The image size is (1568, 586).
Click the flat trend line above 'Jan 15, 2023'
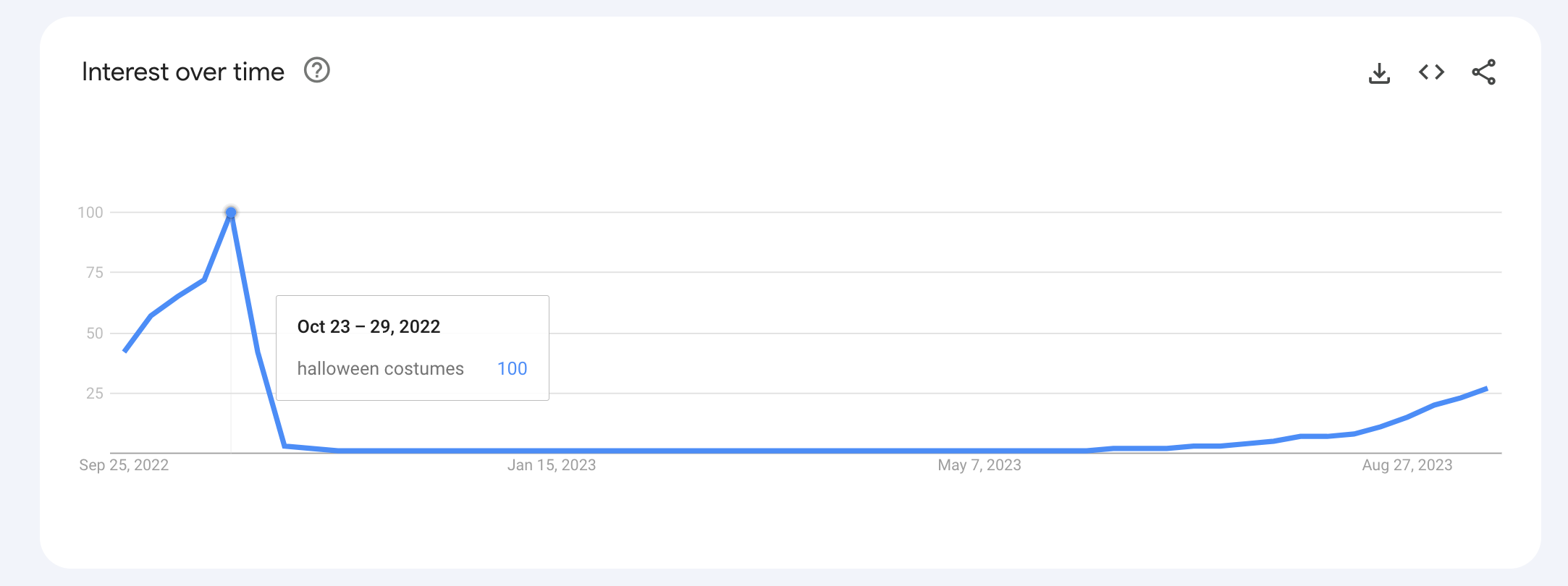pyautogui.click(x=552, y=451)
